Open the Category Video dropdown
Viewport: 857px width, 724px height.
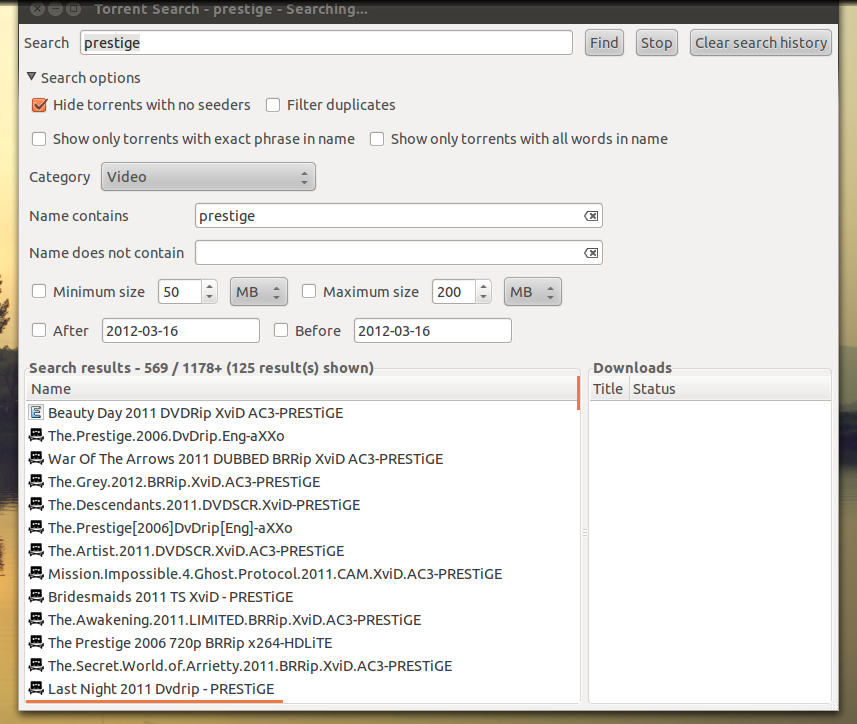(x=208, y=176)
